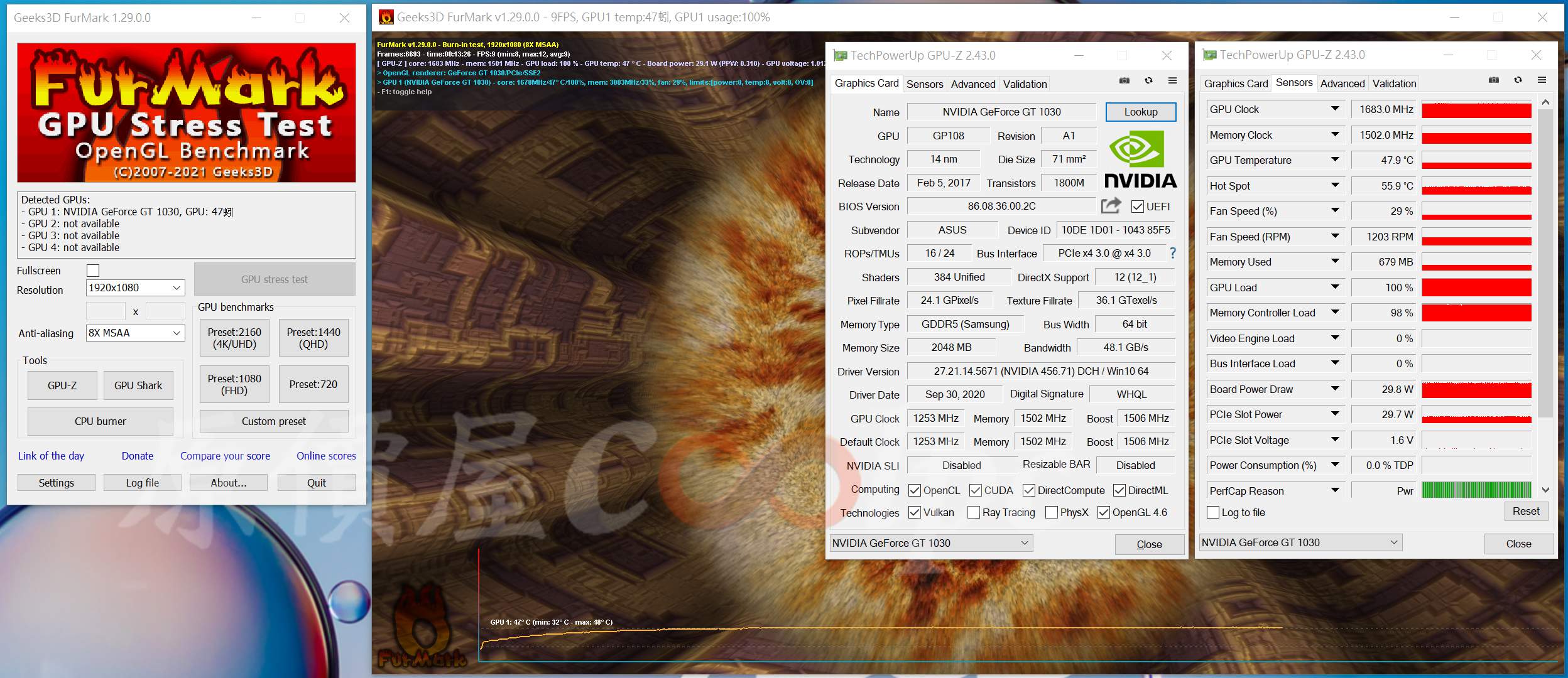Switch to Validation tab in Graphics Card window
This screenshot has height=678, width=1568.
1025,84
